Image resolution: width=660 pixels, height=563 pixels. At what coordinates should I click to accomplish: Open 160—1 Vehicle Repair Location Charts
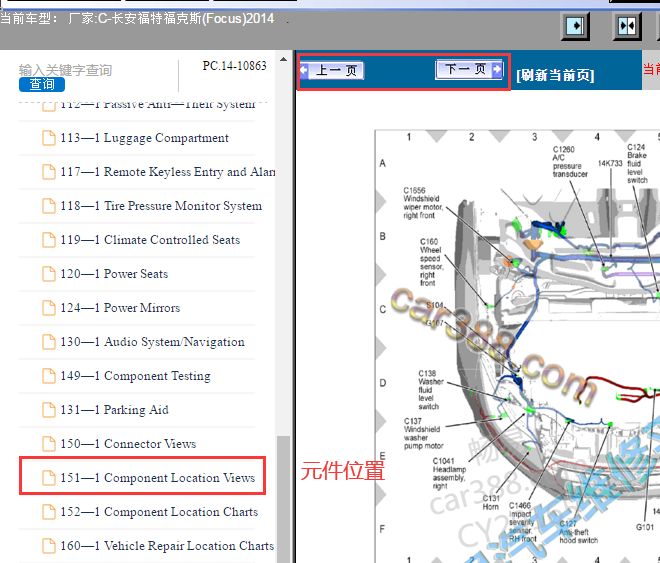click(167, 546)
